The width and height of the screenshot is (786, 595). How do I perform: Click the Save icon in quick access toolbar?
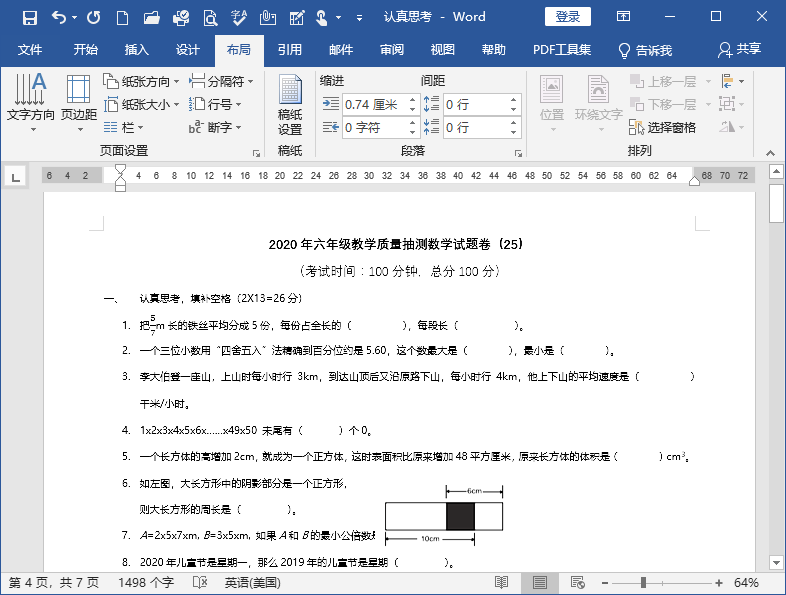coord(29,17)
